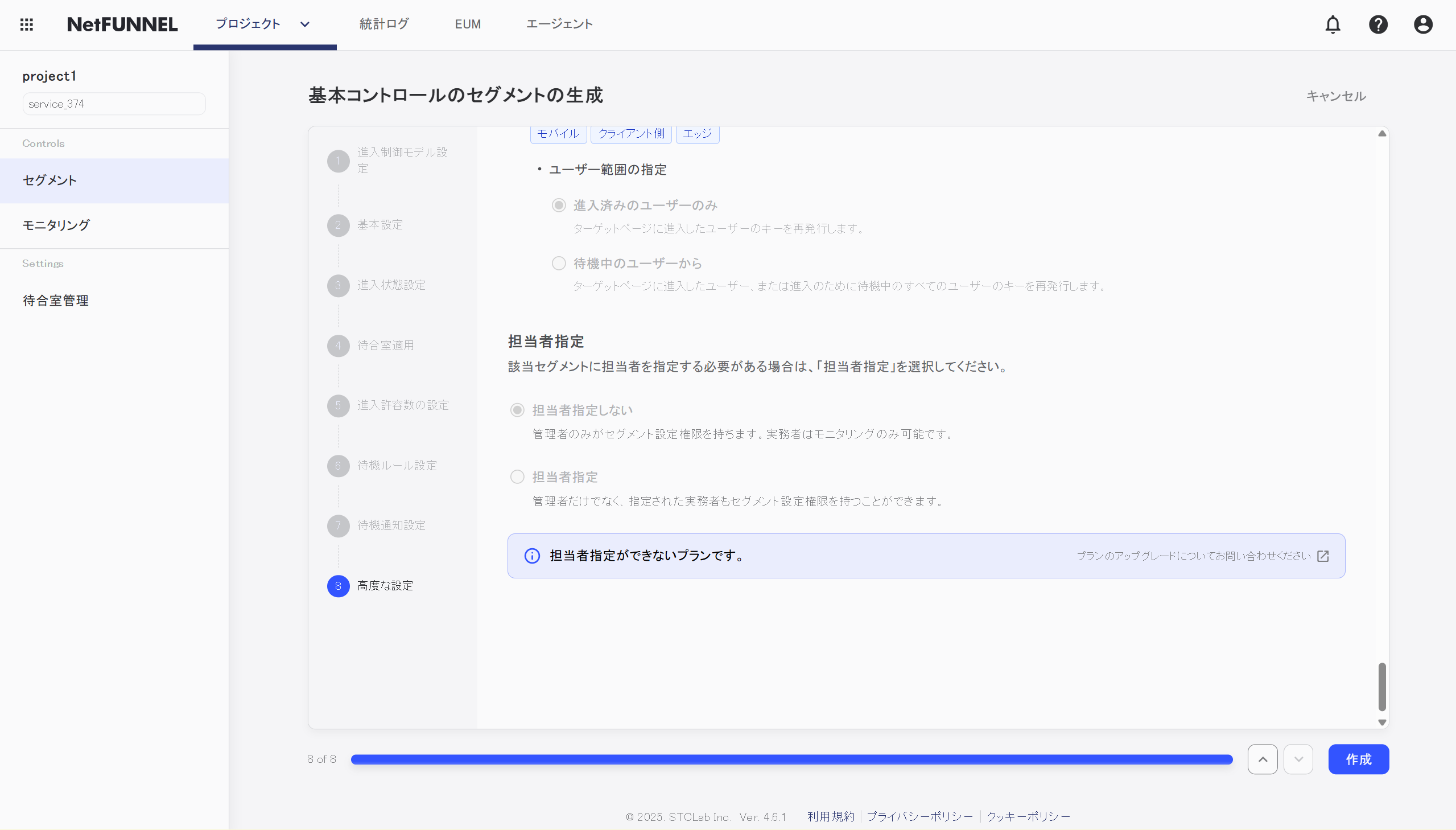1456x830 pixels.
Task: Select the 担当者指定 radio option
Action: tap(517, 476)
